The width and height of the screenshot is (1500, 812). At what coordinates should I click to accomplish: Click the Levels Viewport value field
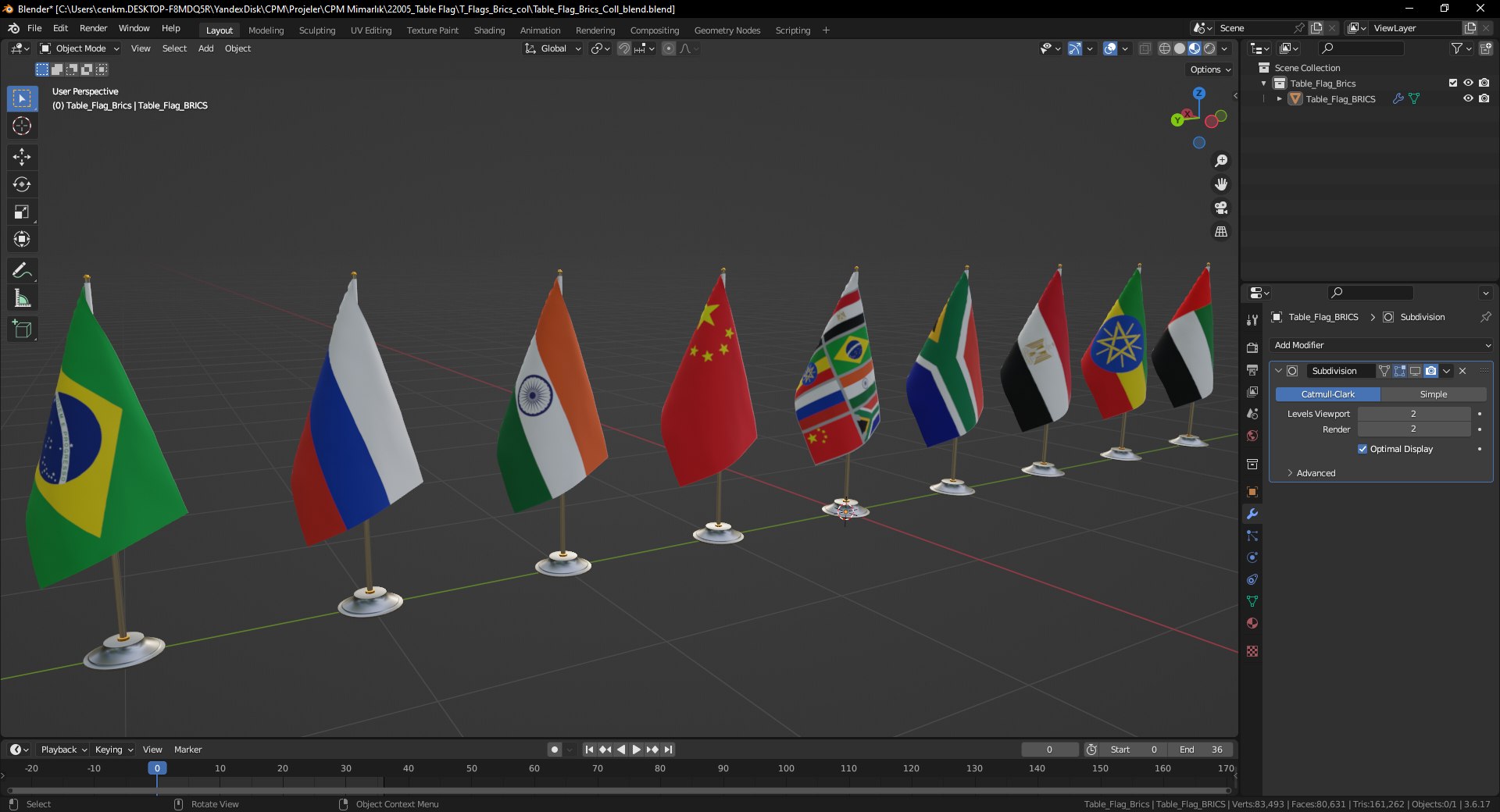click(x=1414, y=414)
